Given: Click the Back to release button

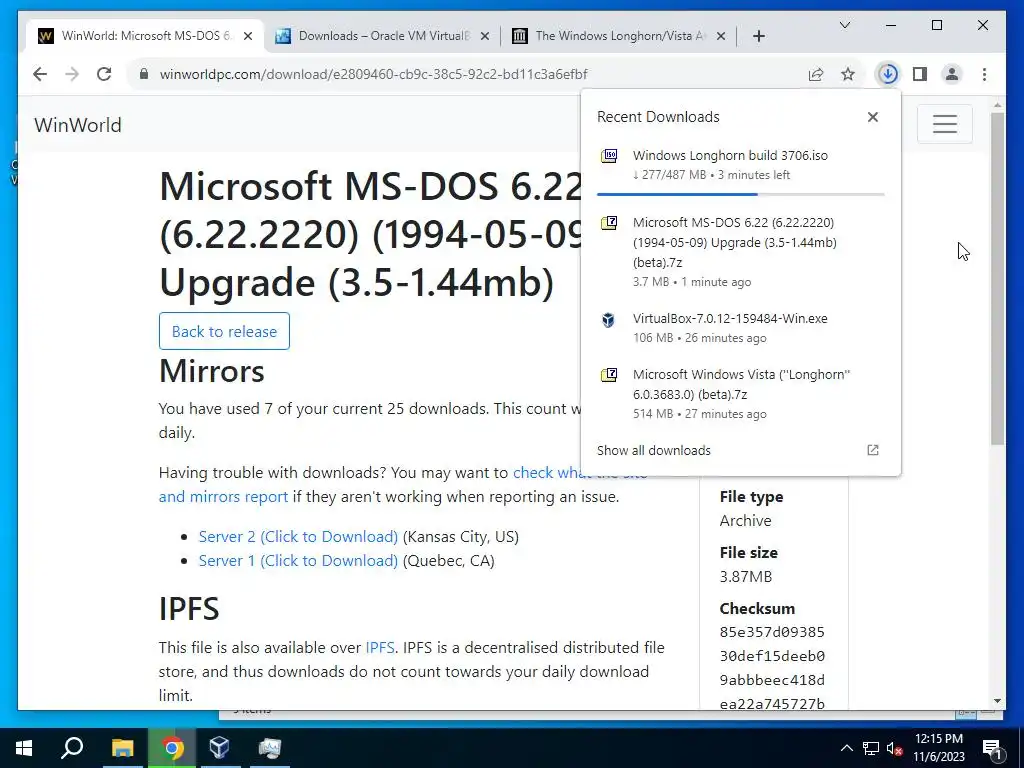Looking at the screenshot, I should tap(224, 331).
